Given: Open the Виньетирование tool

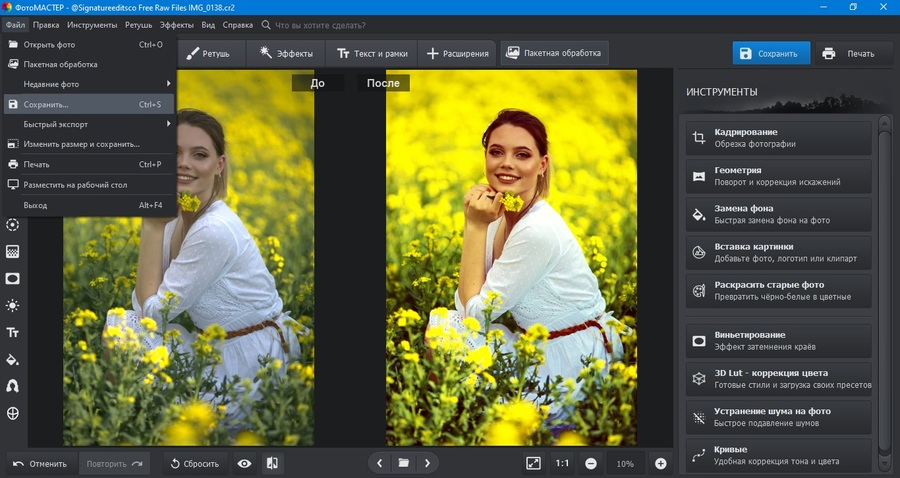Looking at the screenshot, I should (x=778, y=341).
